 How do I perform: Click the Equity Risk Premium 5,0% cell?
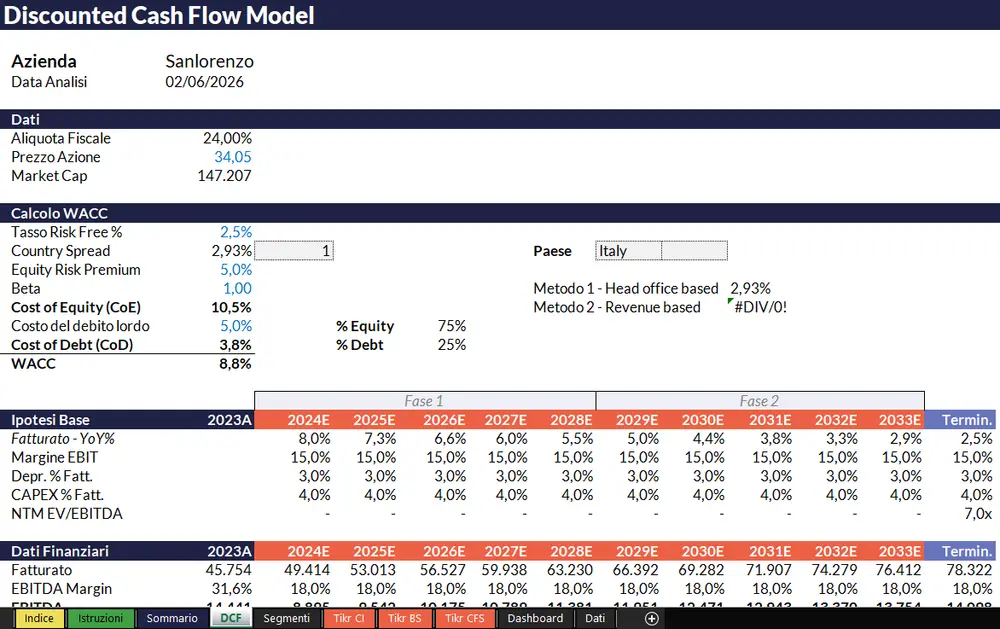click(x=236, y=270)
